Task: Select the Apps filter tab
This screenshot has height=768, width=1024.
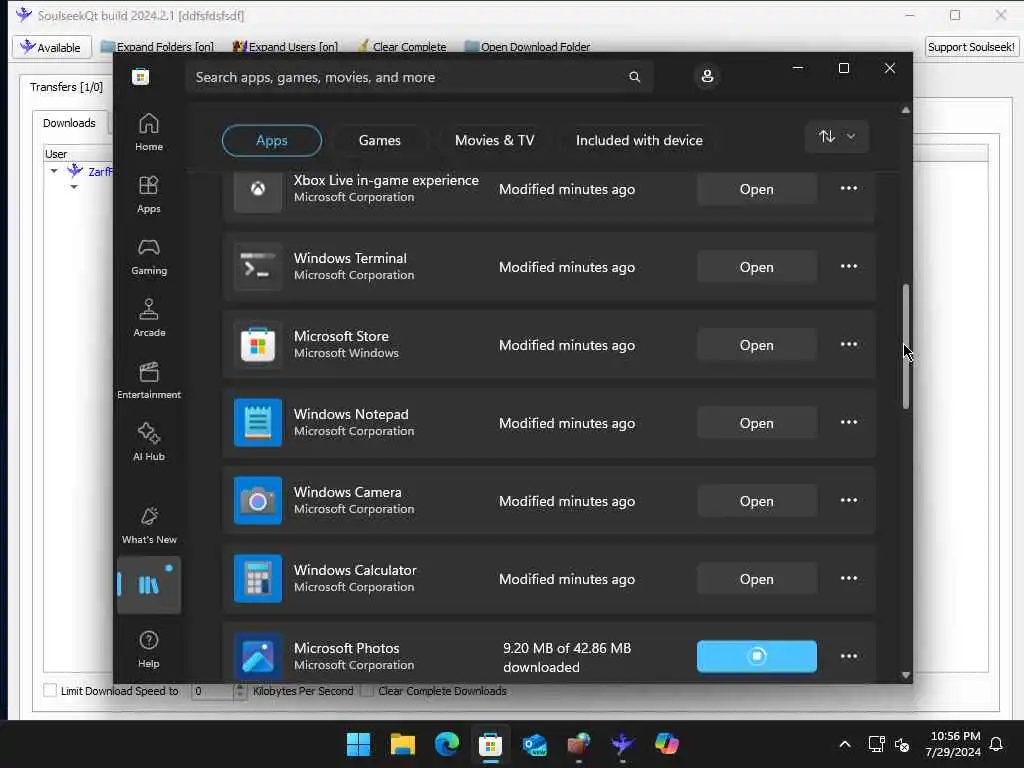Action: coord(272,140)
